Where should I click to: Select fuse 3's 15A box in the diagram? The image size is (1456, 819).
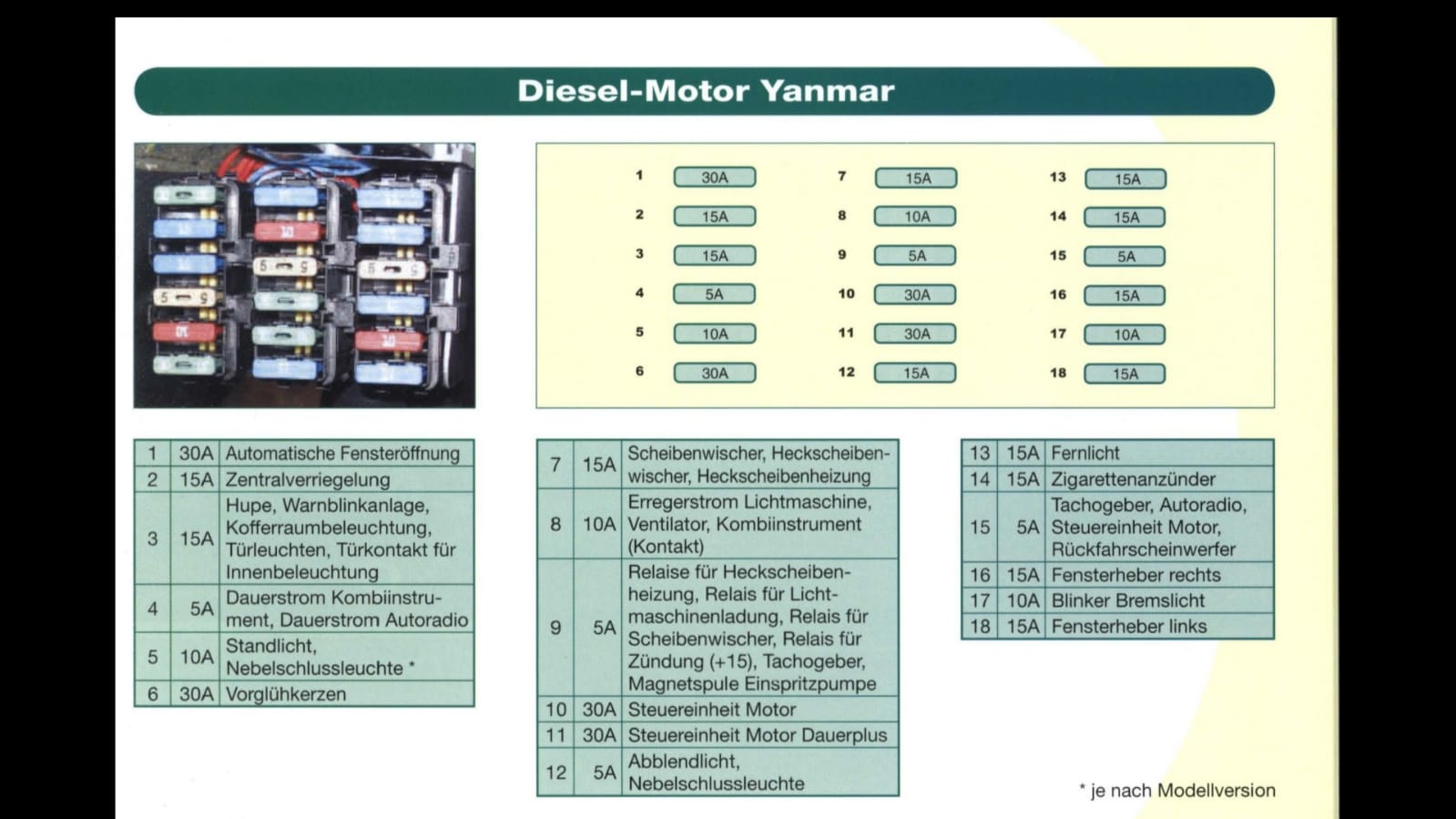tap(715, 256)
